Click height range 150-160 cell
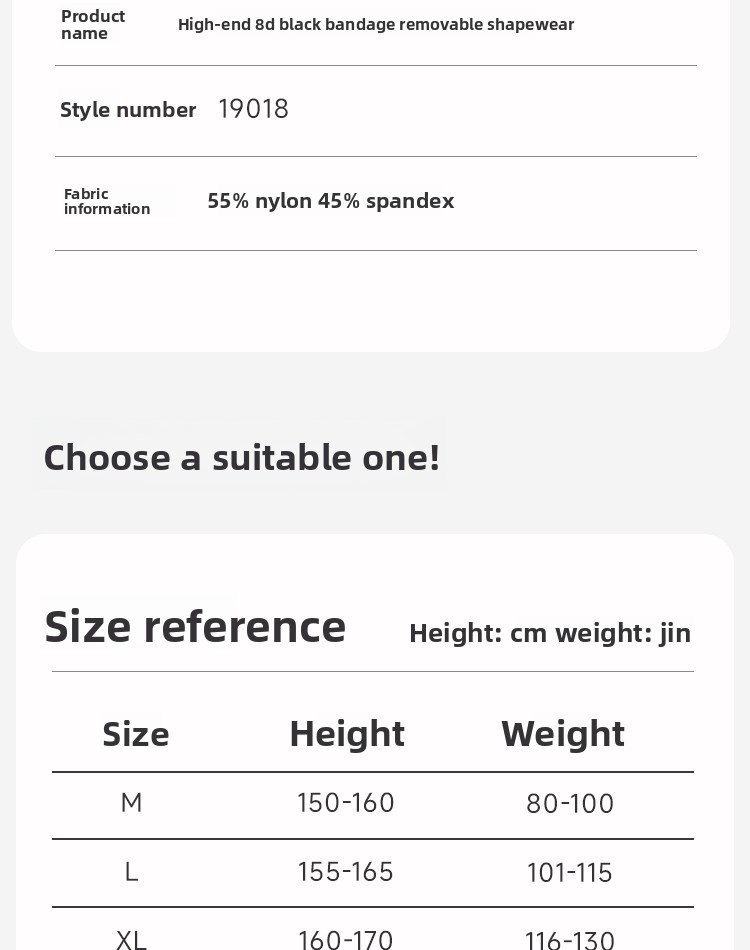The width and height of the screenshot is (750, 950). [x=346, y=803]
